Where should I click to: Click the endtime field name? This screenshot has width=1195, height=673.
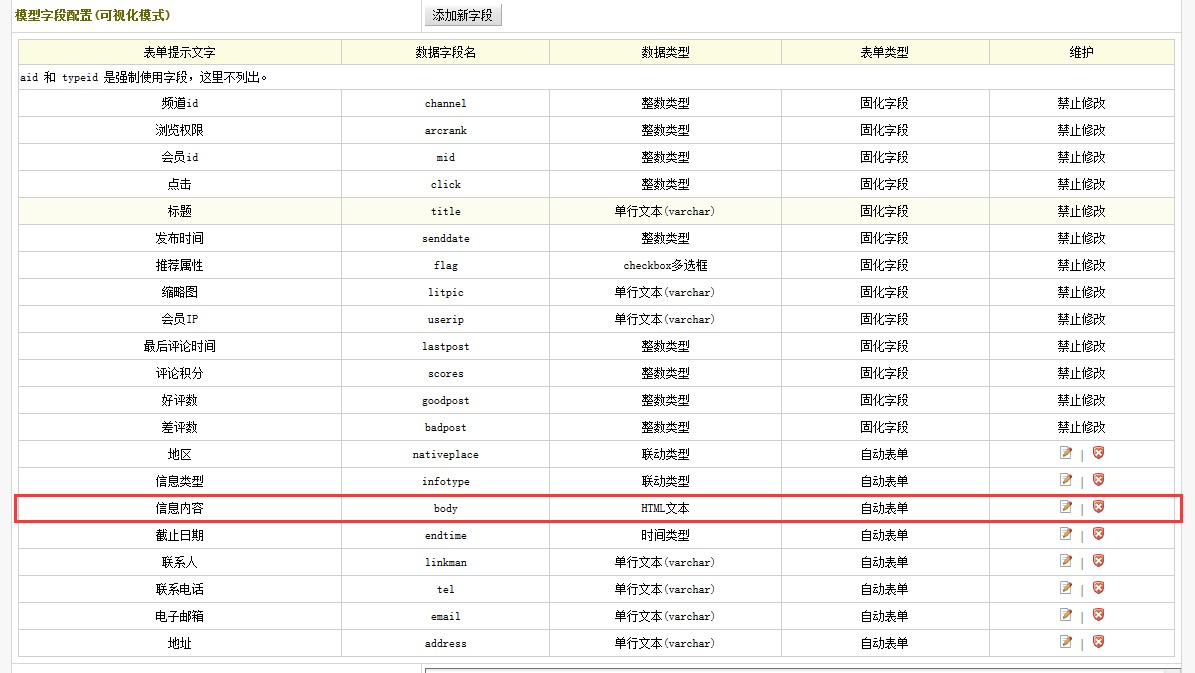coord(446,536)
